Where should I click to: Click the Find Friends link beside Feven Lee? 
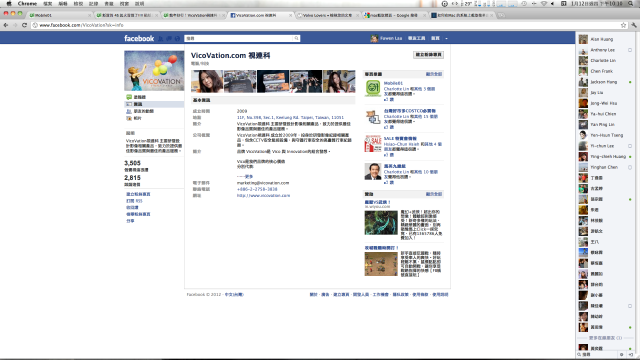coord(416,38)
